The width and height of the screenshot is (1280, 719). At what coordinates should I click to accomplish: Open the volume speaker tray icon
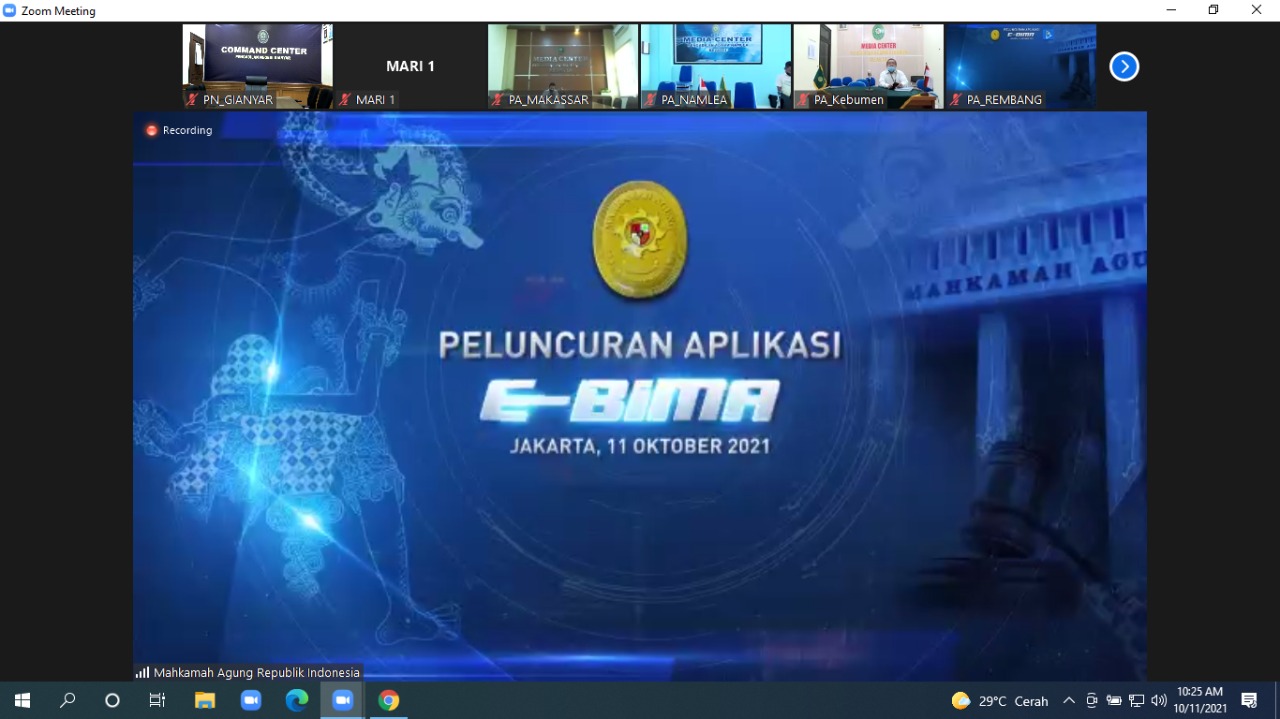pos(1159,701)
